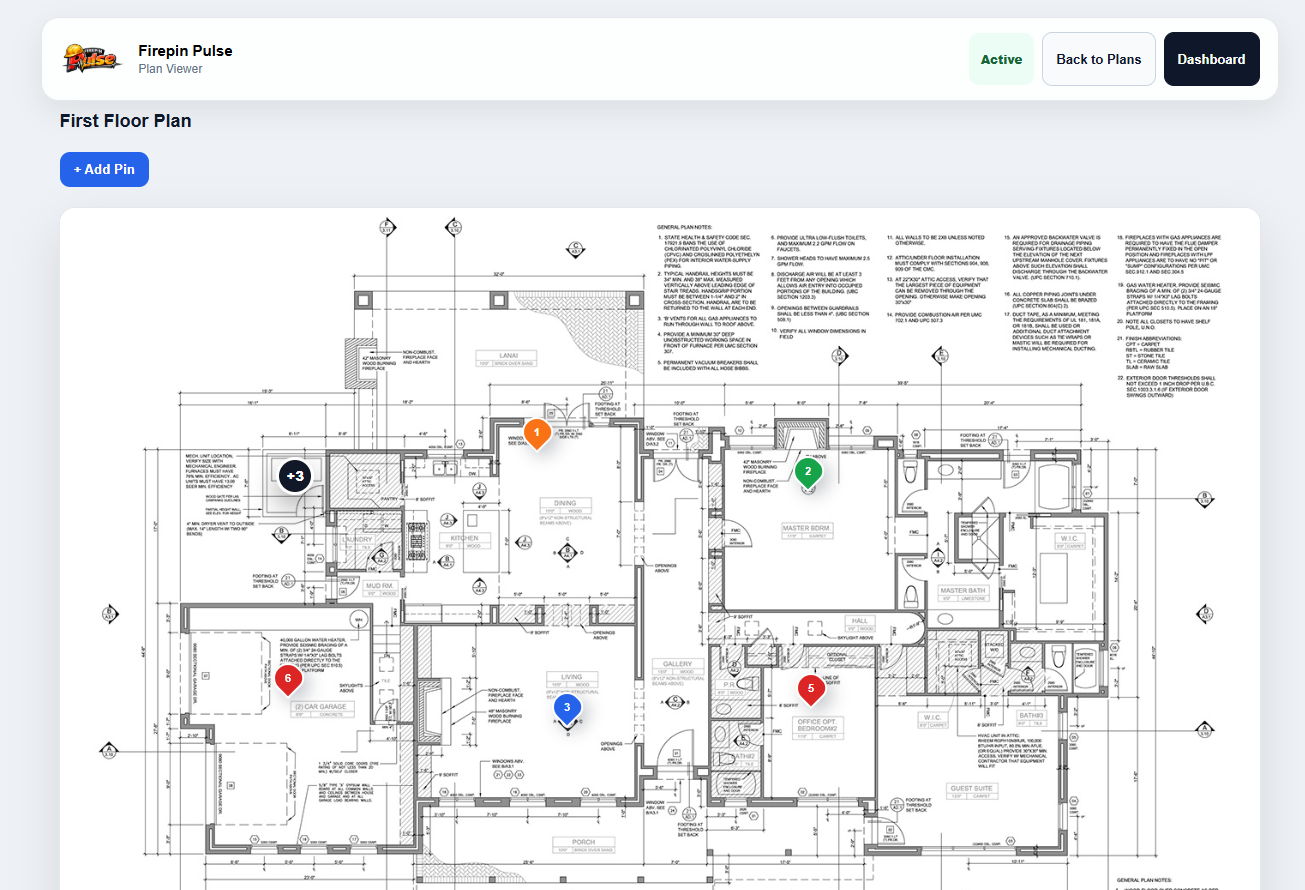Screen dimensions: 1305x890
Task: Select green pin 2 in Master Bedroom
Action: click(808, 473)
